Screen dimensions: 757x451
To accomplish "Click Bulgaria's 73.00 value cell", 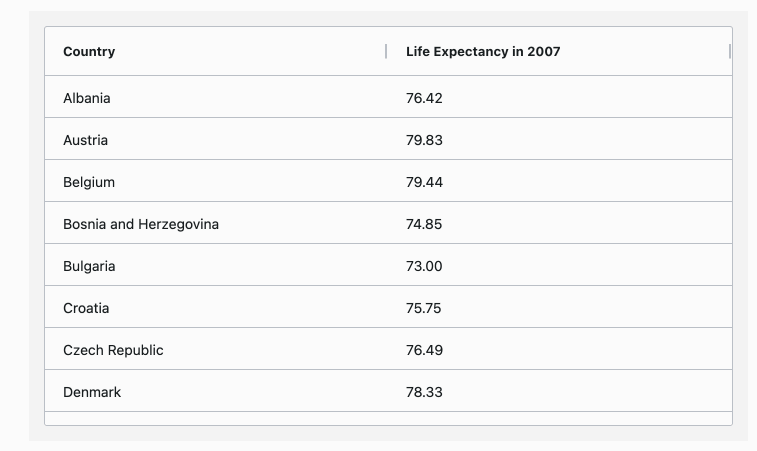I will (424, 266).
